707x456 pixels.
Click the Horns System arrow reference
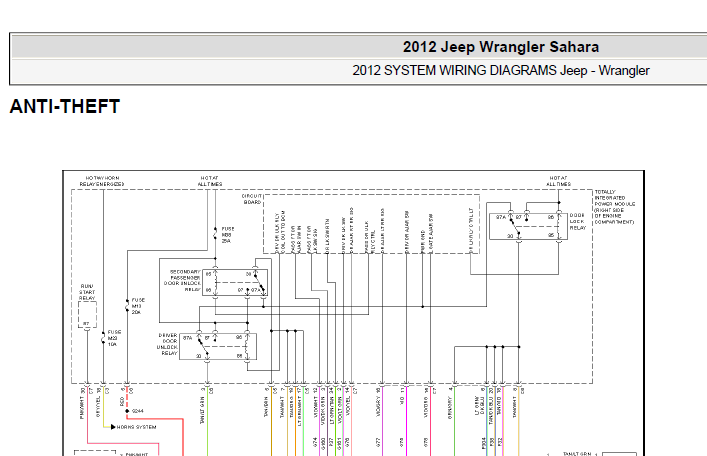[133, 427]
